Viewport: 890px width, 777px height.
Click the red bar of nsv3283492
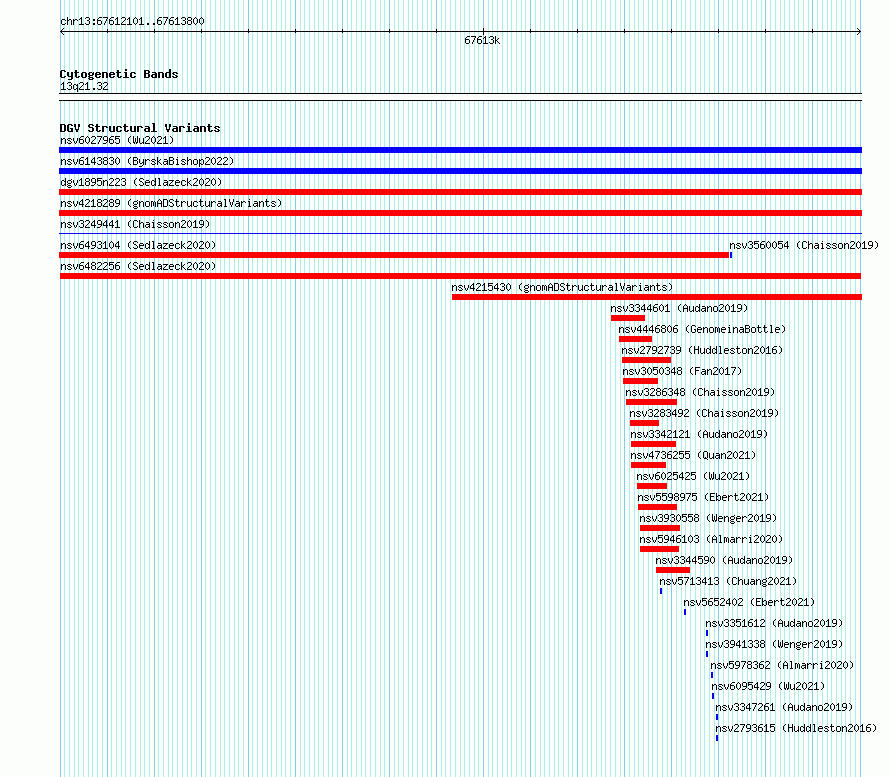point(644,423)
